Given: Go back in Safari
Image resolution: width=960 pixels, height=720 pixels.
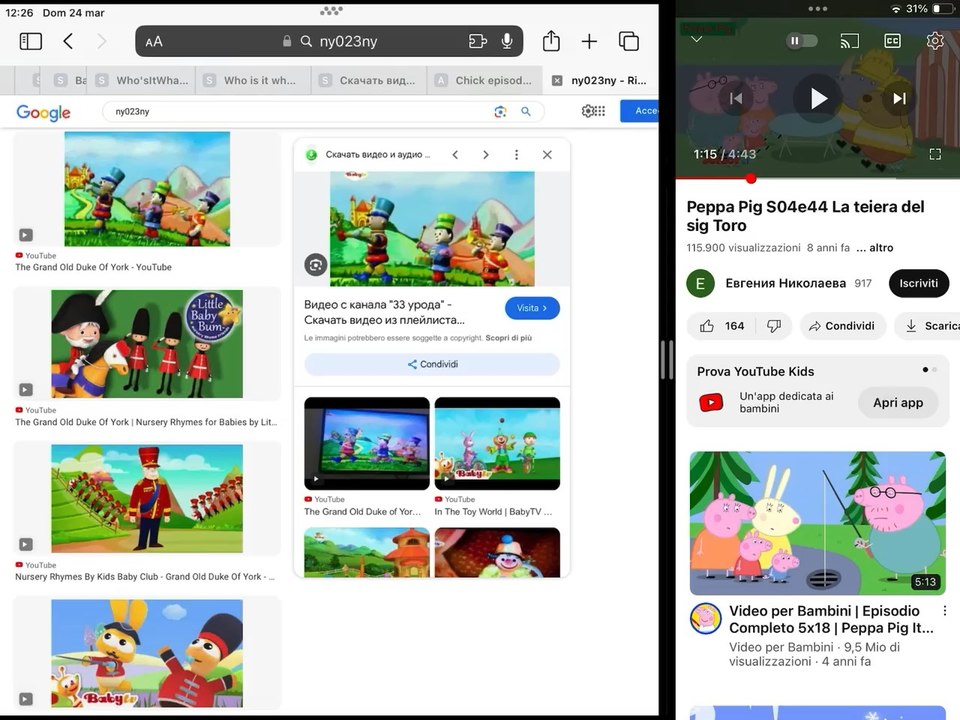Looking at the screenshot, I should pos(68,42).
